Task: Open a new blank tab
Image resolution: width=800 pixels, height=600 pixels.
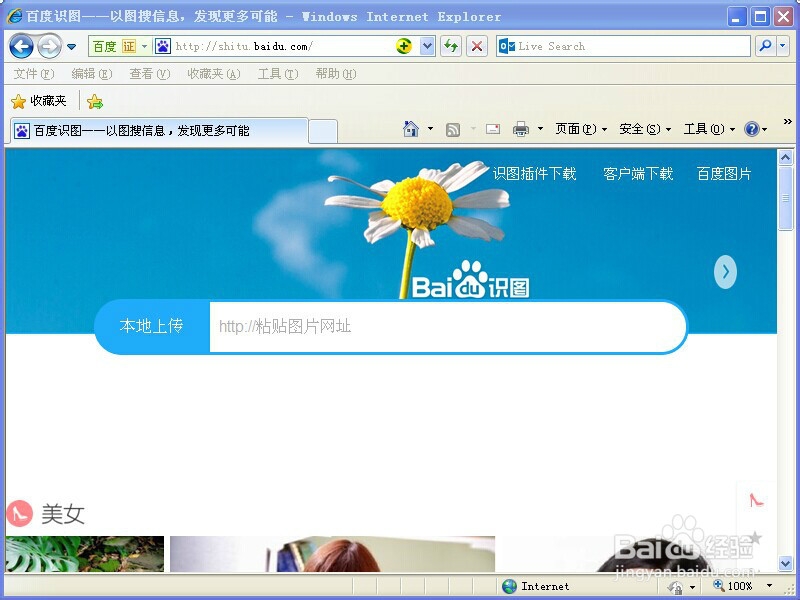Action: pyautogui.click(x=323, y=131)
